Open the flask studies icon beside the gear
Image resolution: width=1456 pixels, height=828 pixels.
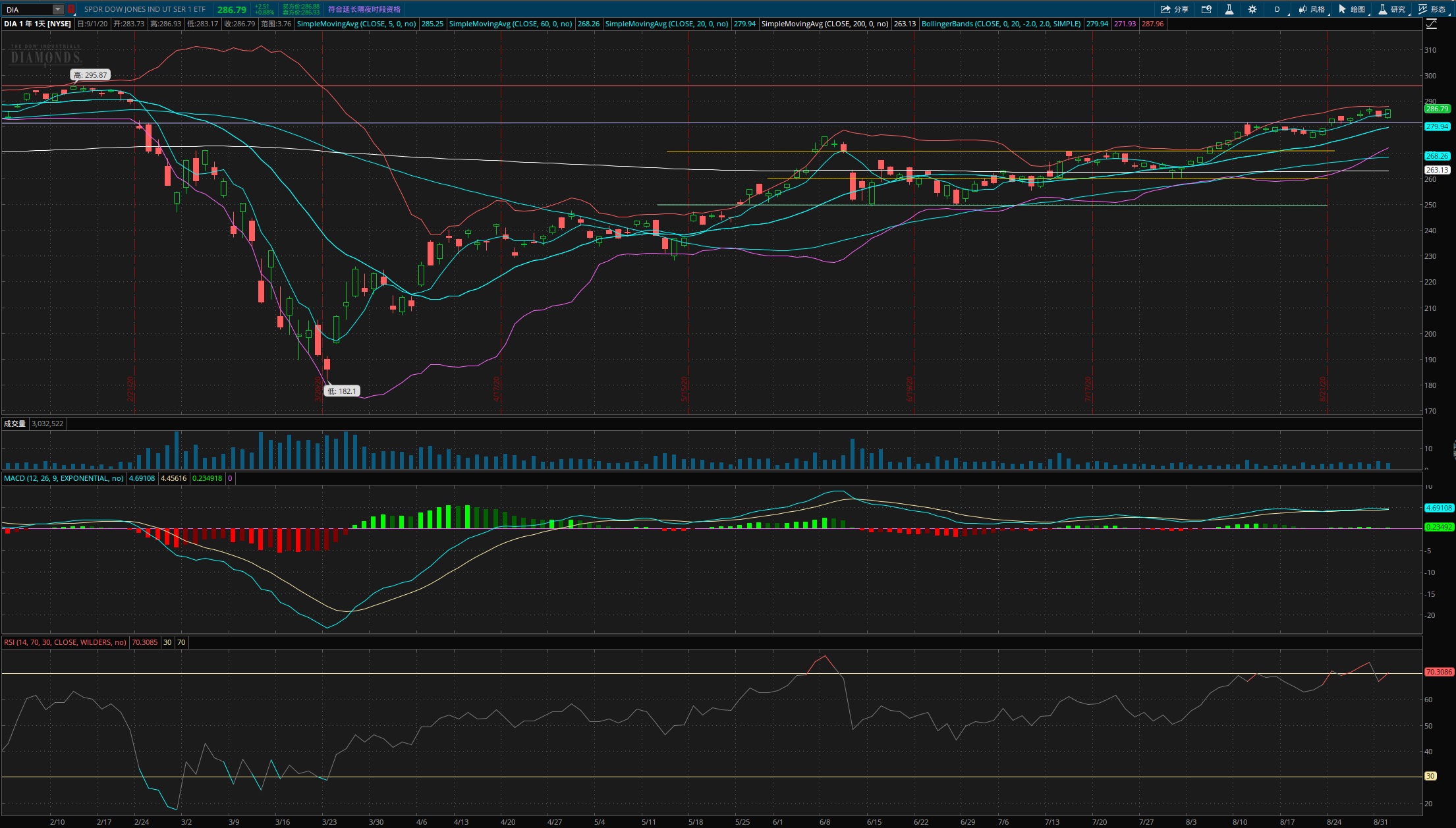1229,9
